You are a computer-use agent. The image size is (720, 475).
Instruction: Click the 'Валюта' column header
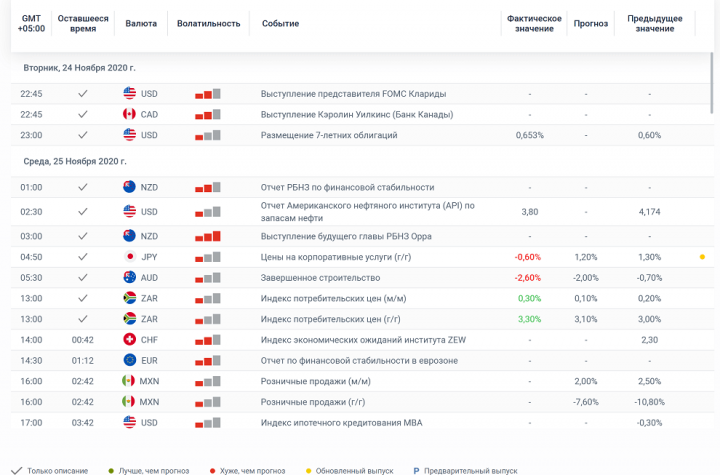tap(141, 24)
